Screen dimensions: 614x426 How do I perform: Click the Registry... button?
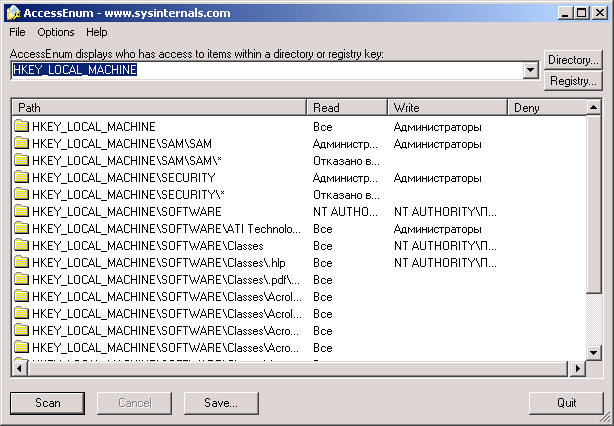coord(573,81)
